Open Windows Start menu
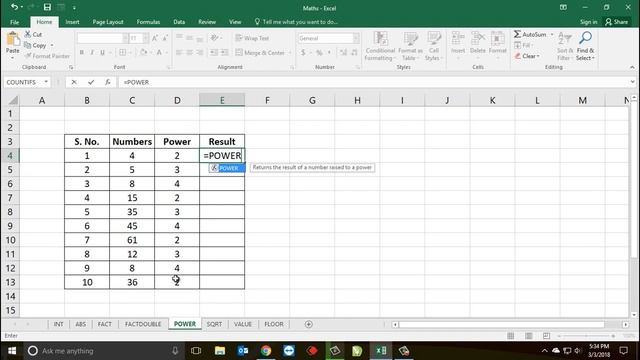Image resolution: width=640 pixels, height=360 pixels. pos(11,351)
